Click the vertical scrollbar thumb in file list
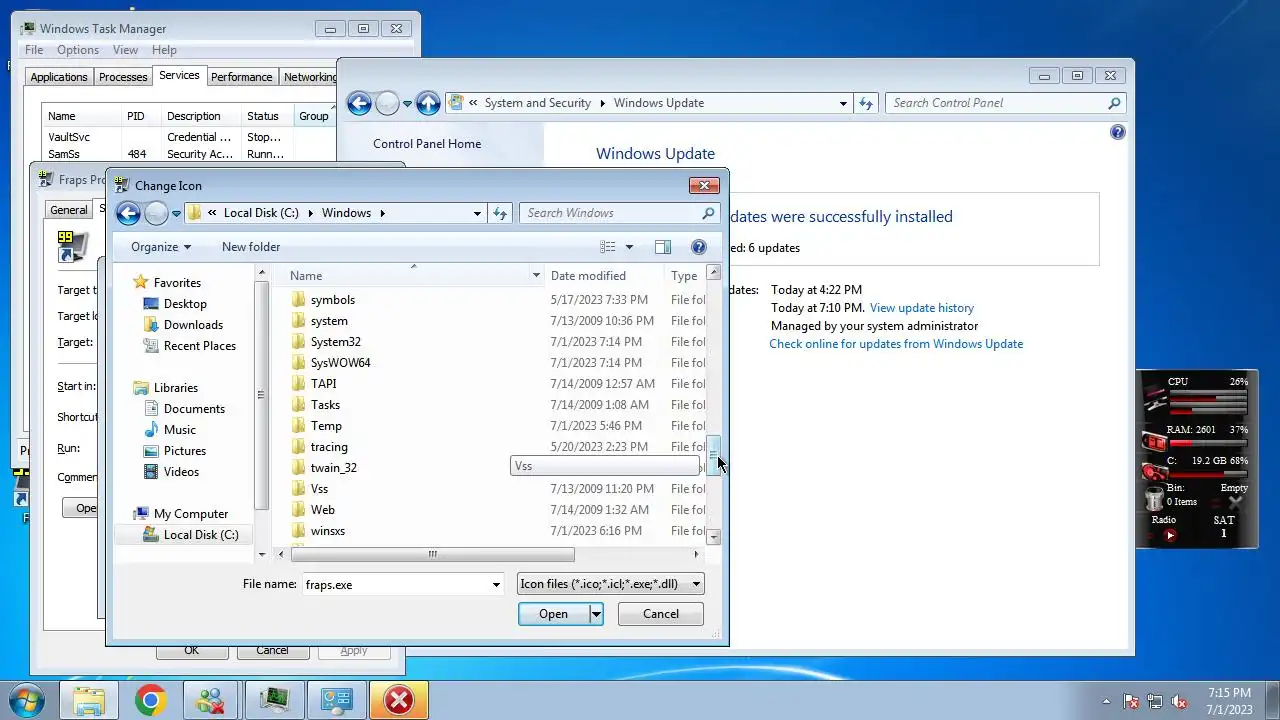Screen dimensions: 1280x720 (x=713, y=455)
